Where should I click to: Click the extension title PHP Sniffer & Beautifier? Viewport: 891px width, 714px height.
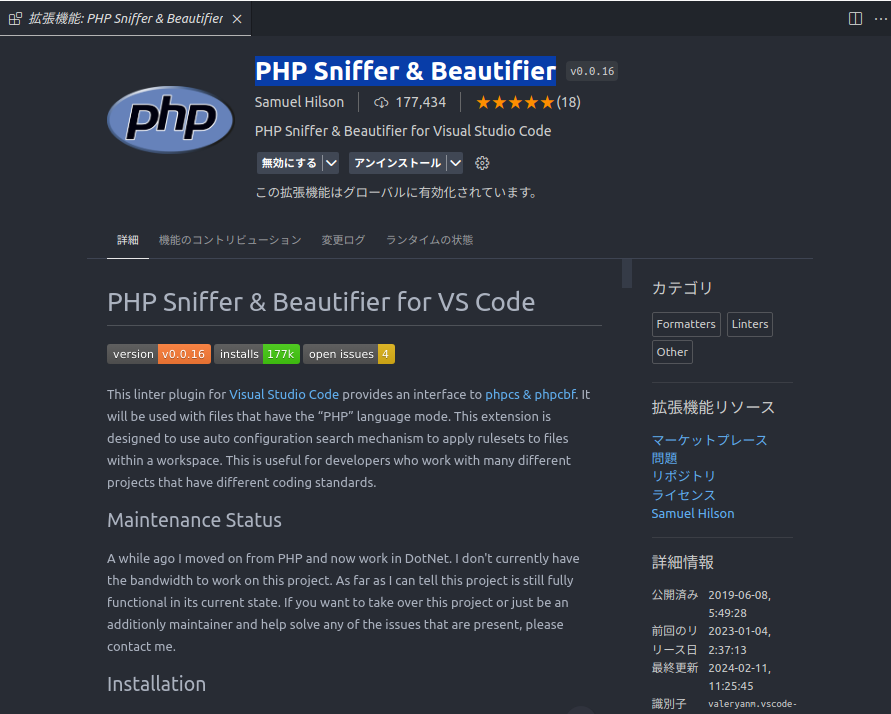(x=405, y=71)
